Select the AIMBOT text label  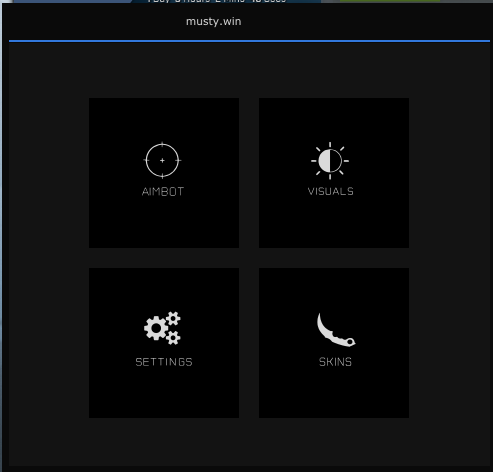(163, 192)
